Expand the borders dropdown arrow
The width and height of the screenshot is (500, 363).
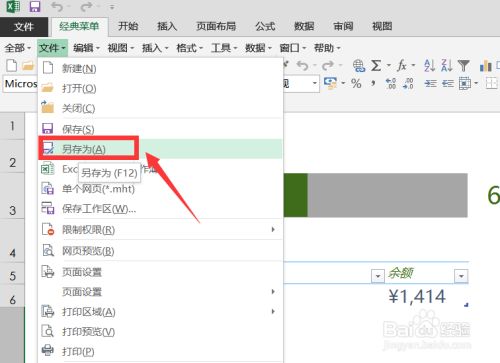pyautogui.click(x=476, y=83)
